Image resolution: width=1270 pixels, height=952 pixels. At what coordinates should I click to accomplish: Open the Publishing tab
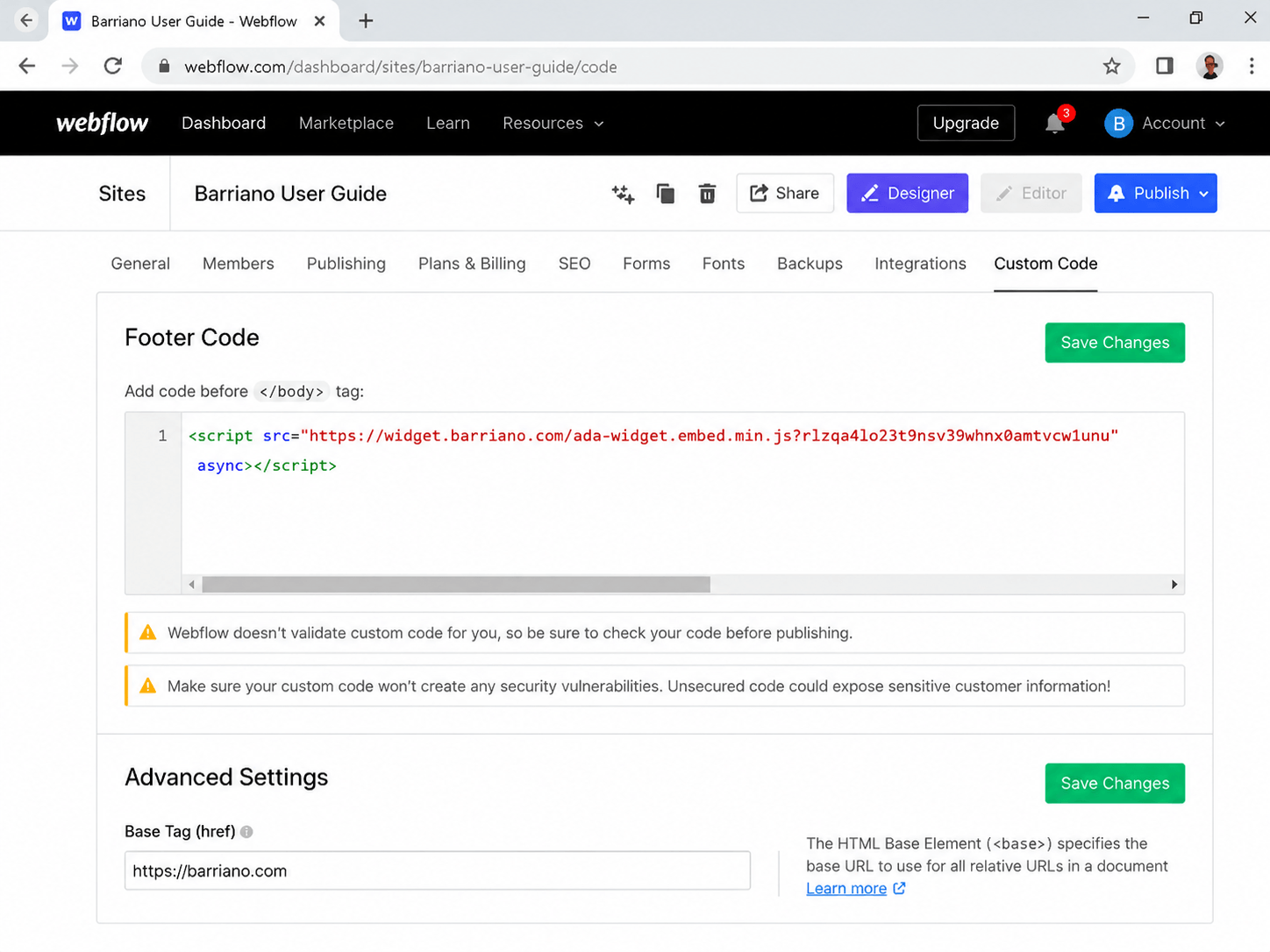[x=346, y=264]
